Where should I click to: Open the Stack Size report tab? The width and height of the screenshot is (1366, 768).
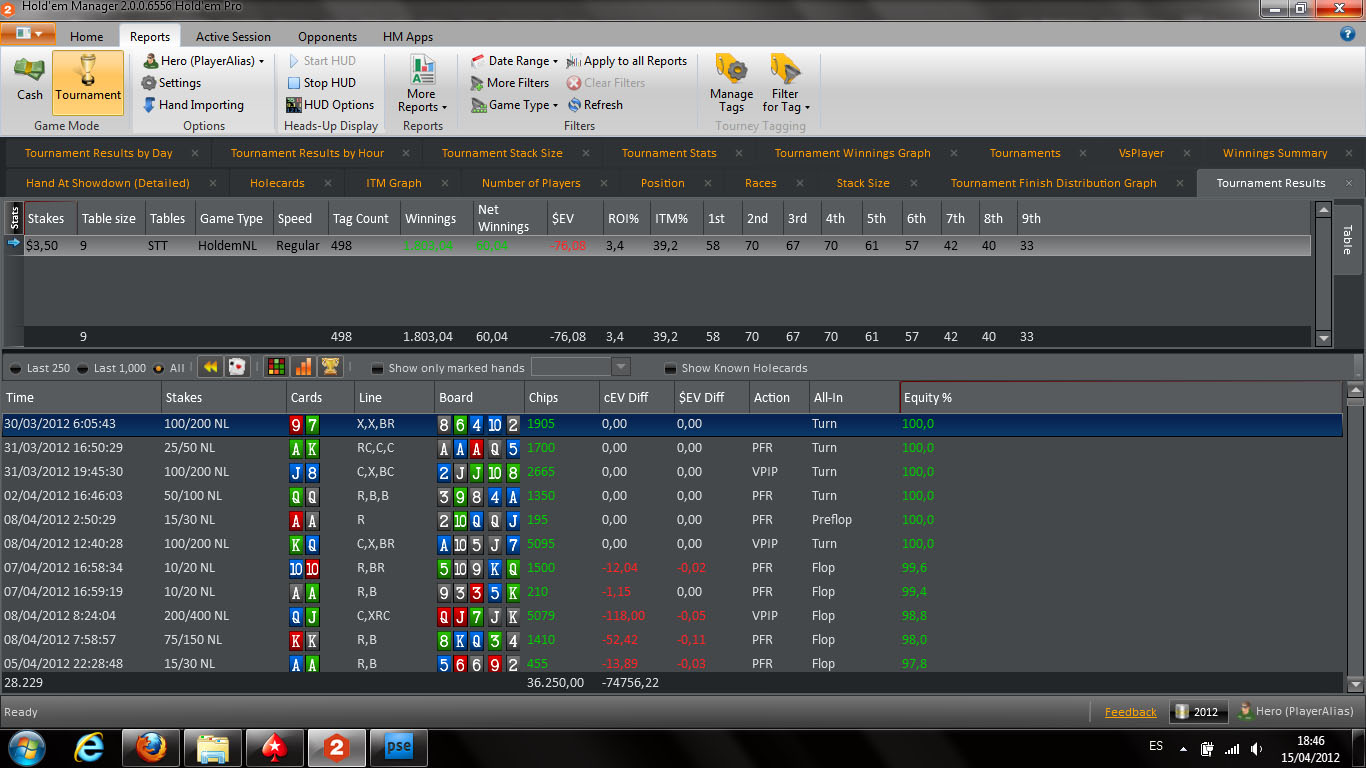coord(863,183)
